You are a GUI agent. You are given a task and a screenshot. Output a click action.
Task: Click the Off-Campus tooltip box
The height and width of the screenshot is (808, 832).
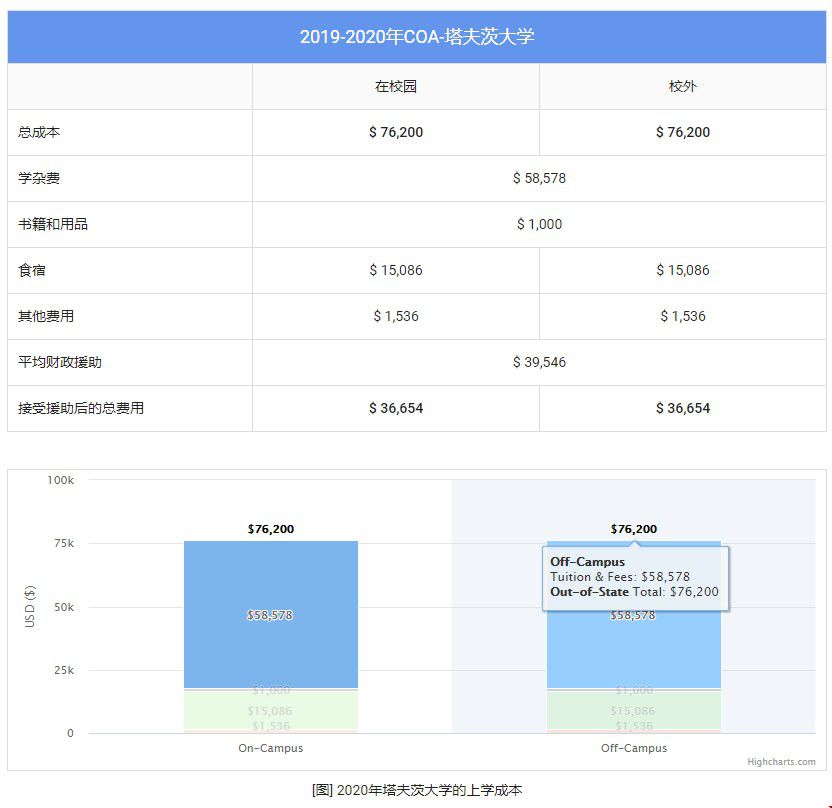pos(635,578)
